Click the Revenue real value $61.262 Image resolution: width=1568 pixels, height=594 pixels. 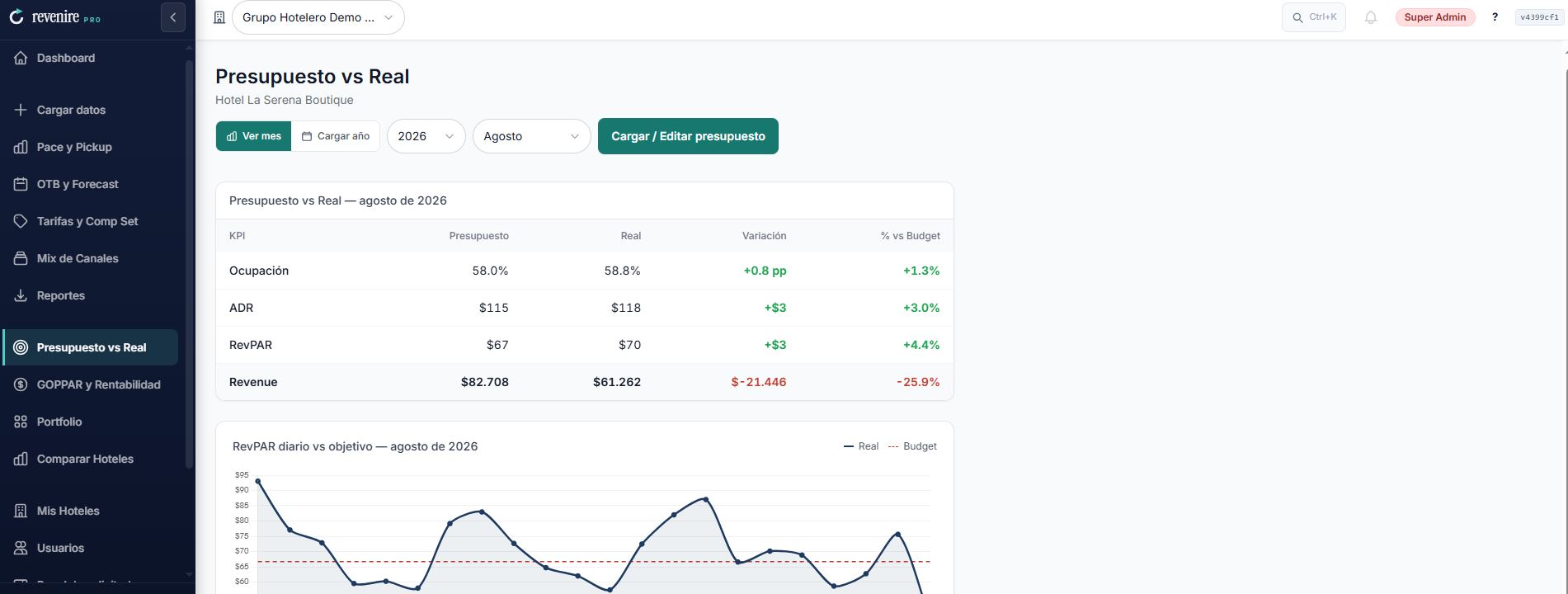click(617, 382)
